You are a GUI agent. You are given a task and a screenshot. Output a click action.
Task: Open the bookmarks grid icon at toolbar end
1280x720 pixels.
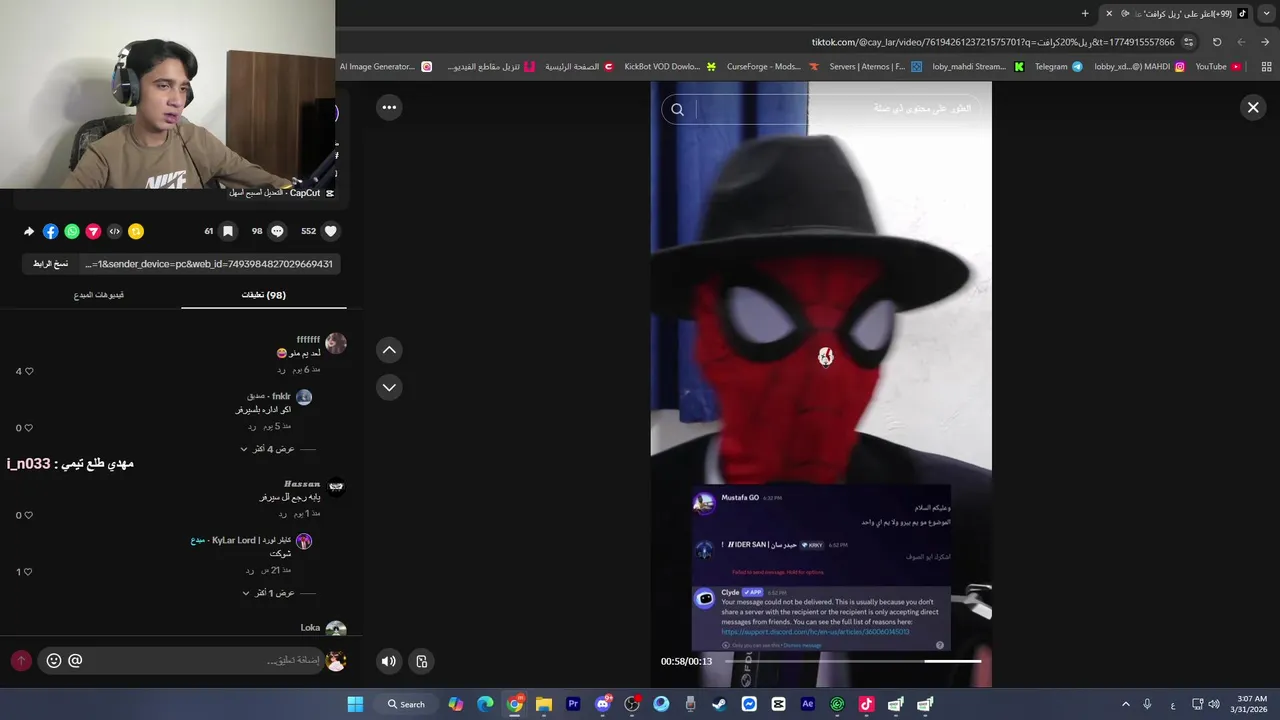[x=1266, y=67]
